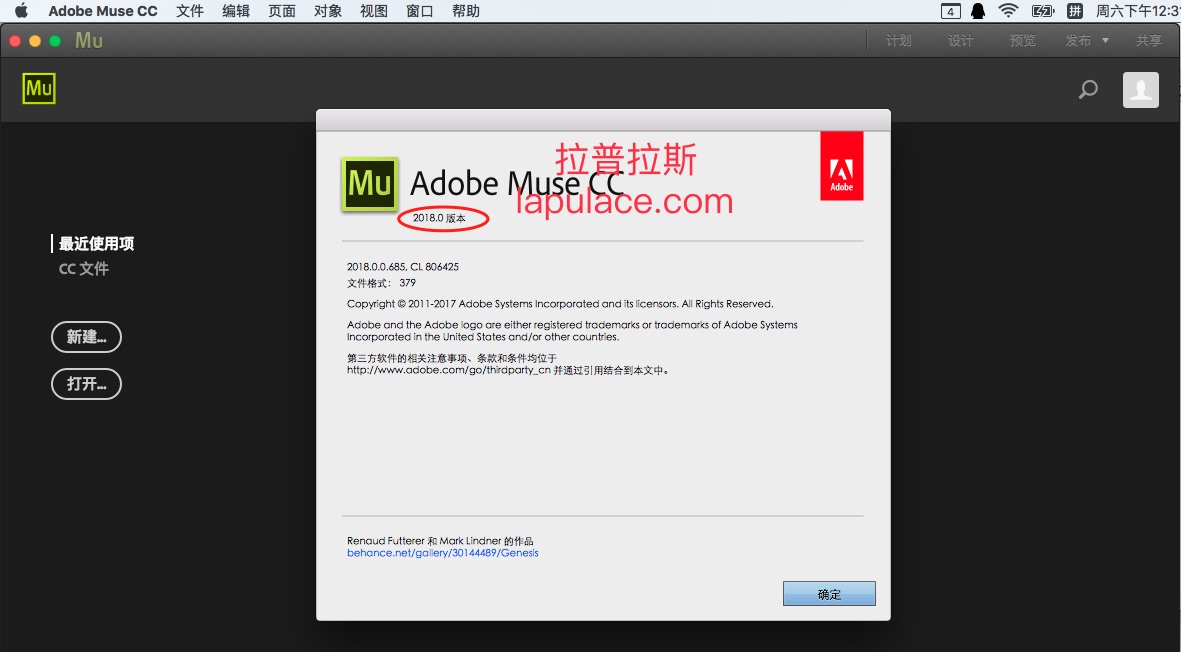Switch to the 预览 mode tab
The image size is (1181, 652).
pyautogui.click(x=1022, y=41)
